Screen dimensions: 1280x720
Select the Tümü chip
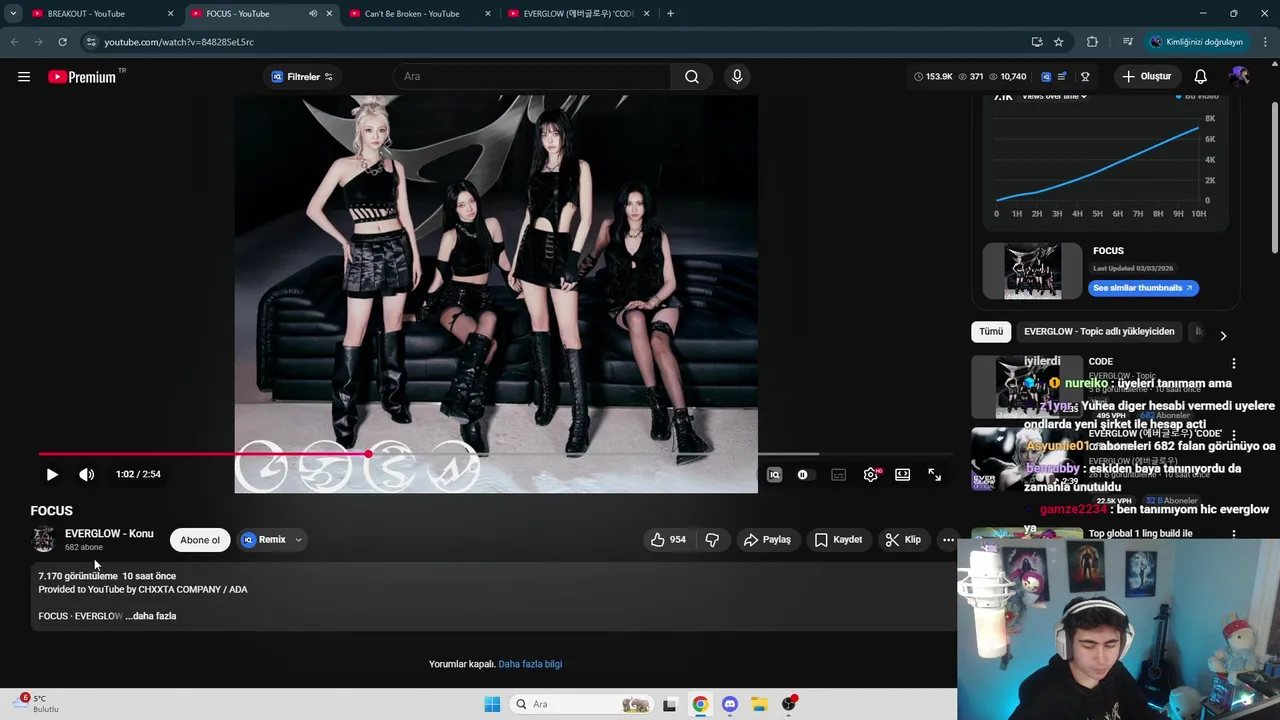pos(991,332)
